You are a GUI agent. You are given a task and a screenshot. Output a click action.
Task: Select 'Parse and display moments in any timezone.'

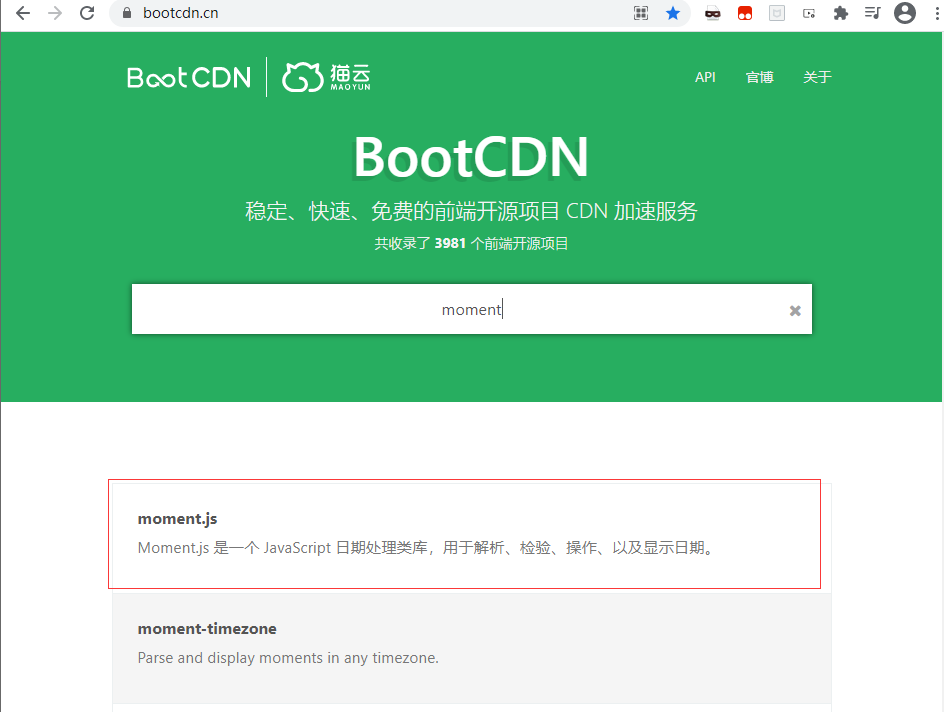pos(288,658)
